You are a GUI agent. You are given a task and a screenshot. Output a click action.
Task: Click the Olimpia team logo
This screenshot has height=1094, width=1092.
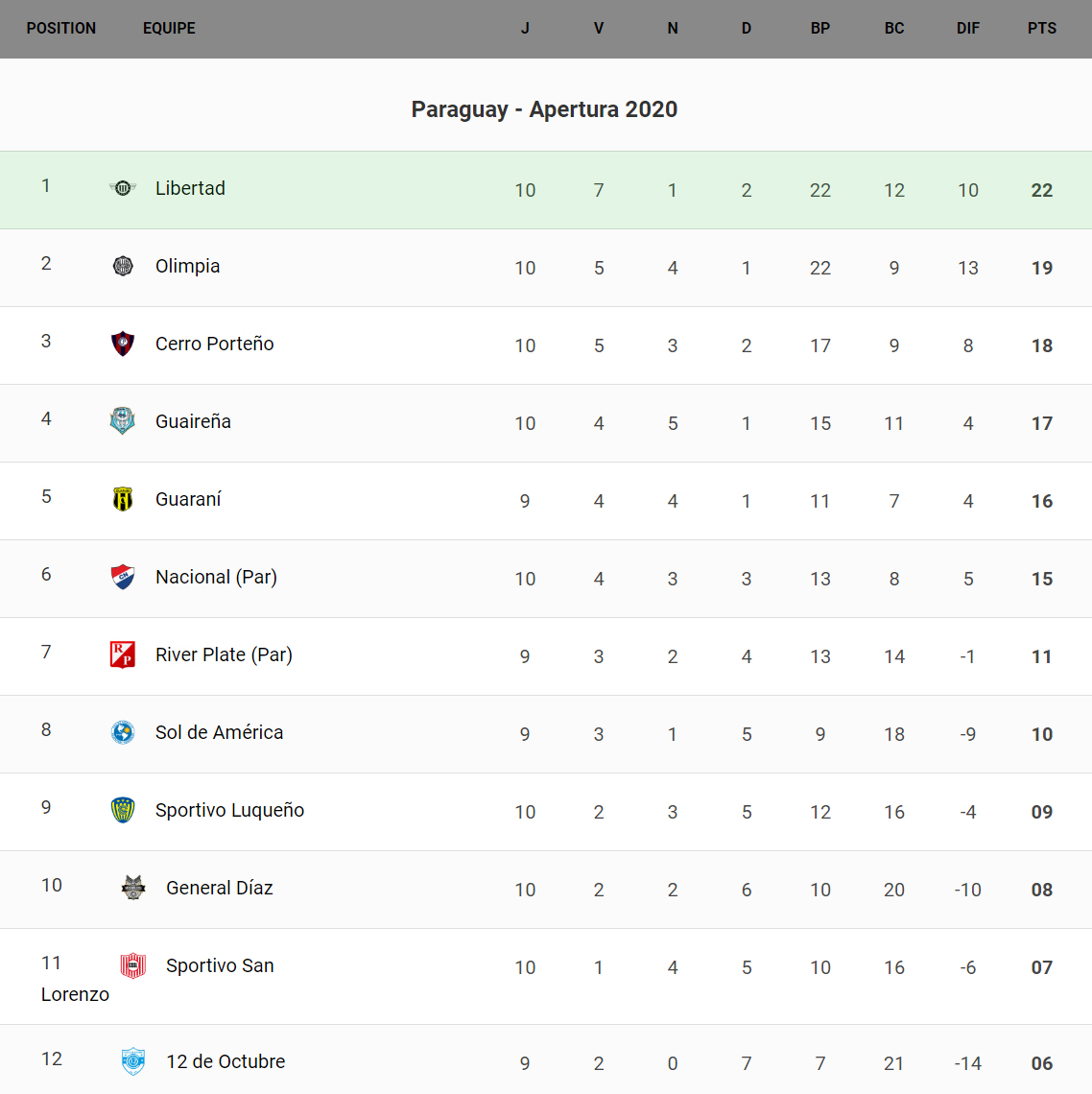(x=123, y=266)
